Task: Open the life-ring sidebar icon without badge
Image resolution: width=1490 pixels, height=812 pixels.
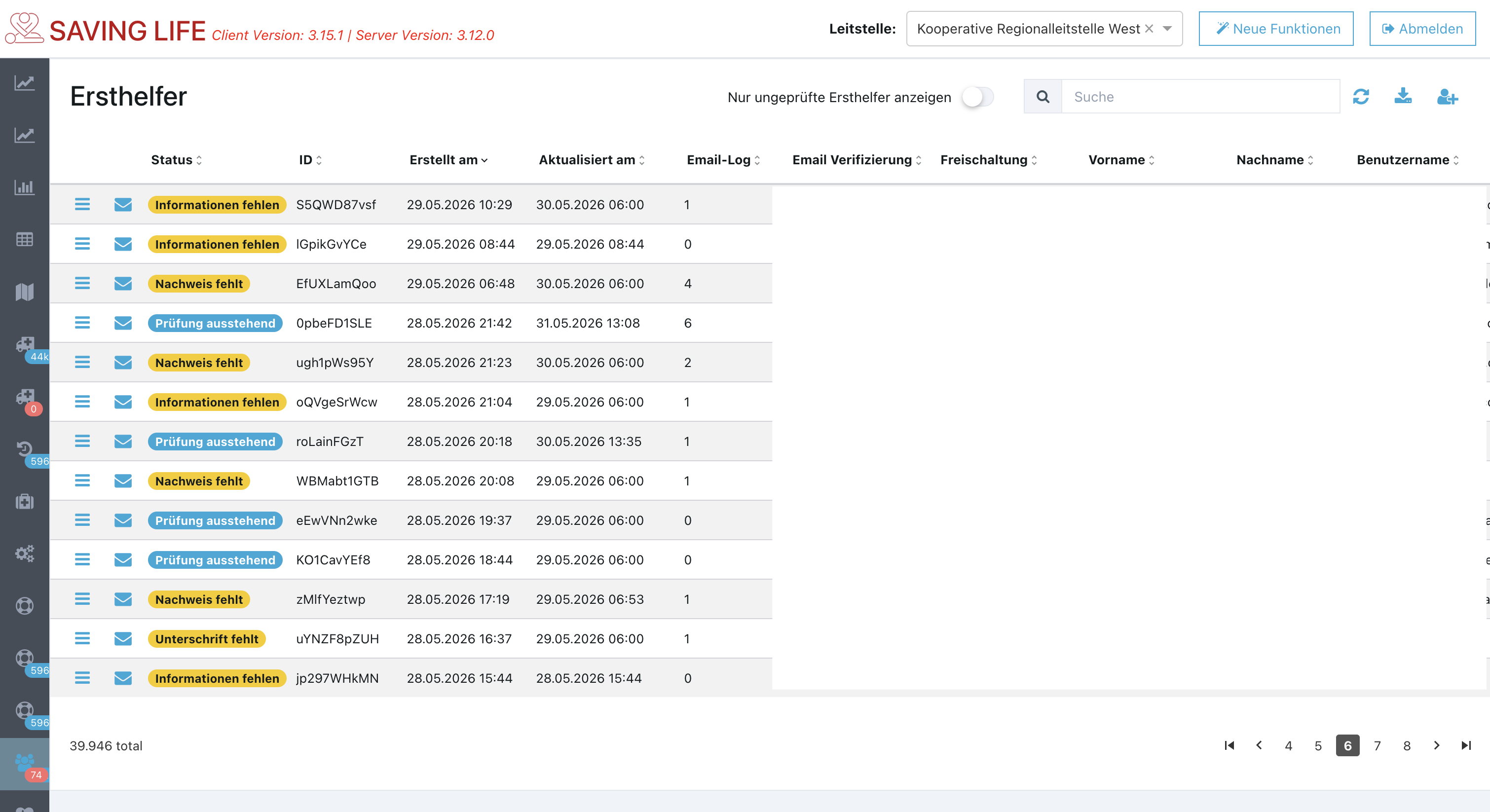Action: 24,605
